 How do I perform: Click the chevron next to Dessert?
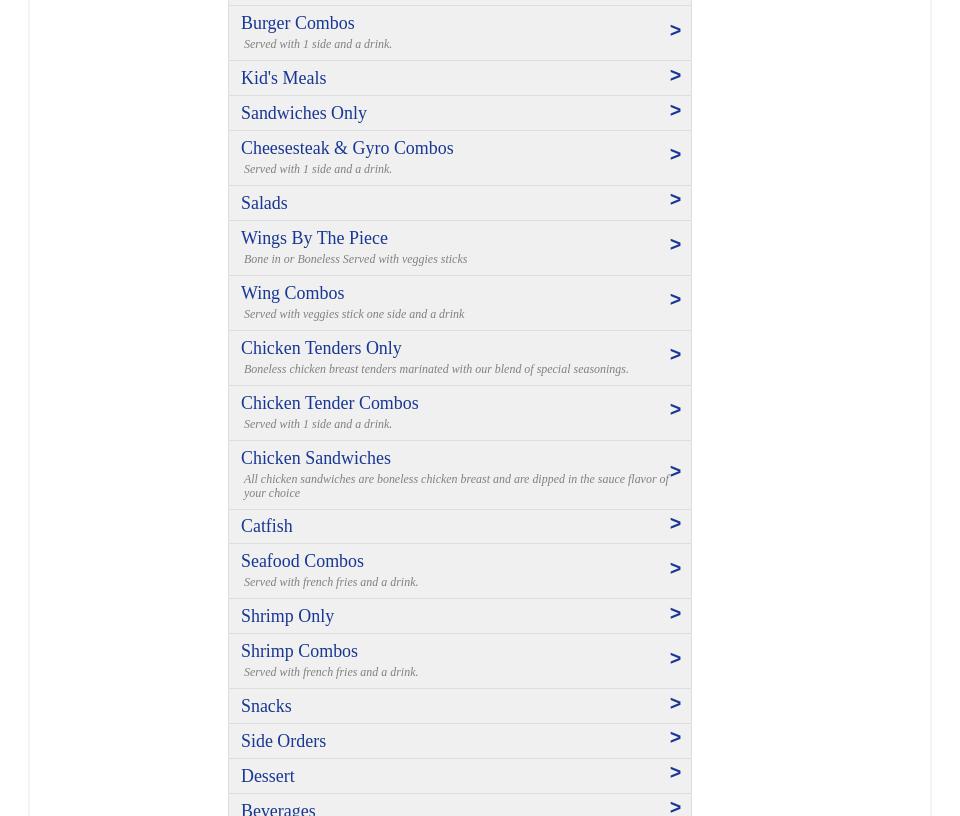(x=675, y=773)
